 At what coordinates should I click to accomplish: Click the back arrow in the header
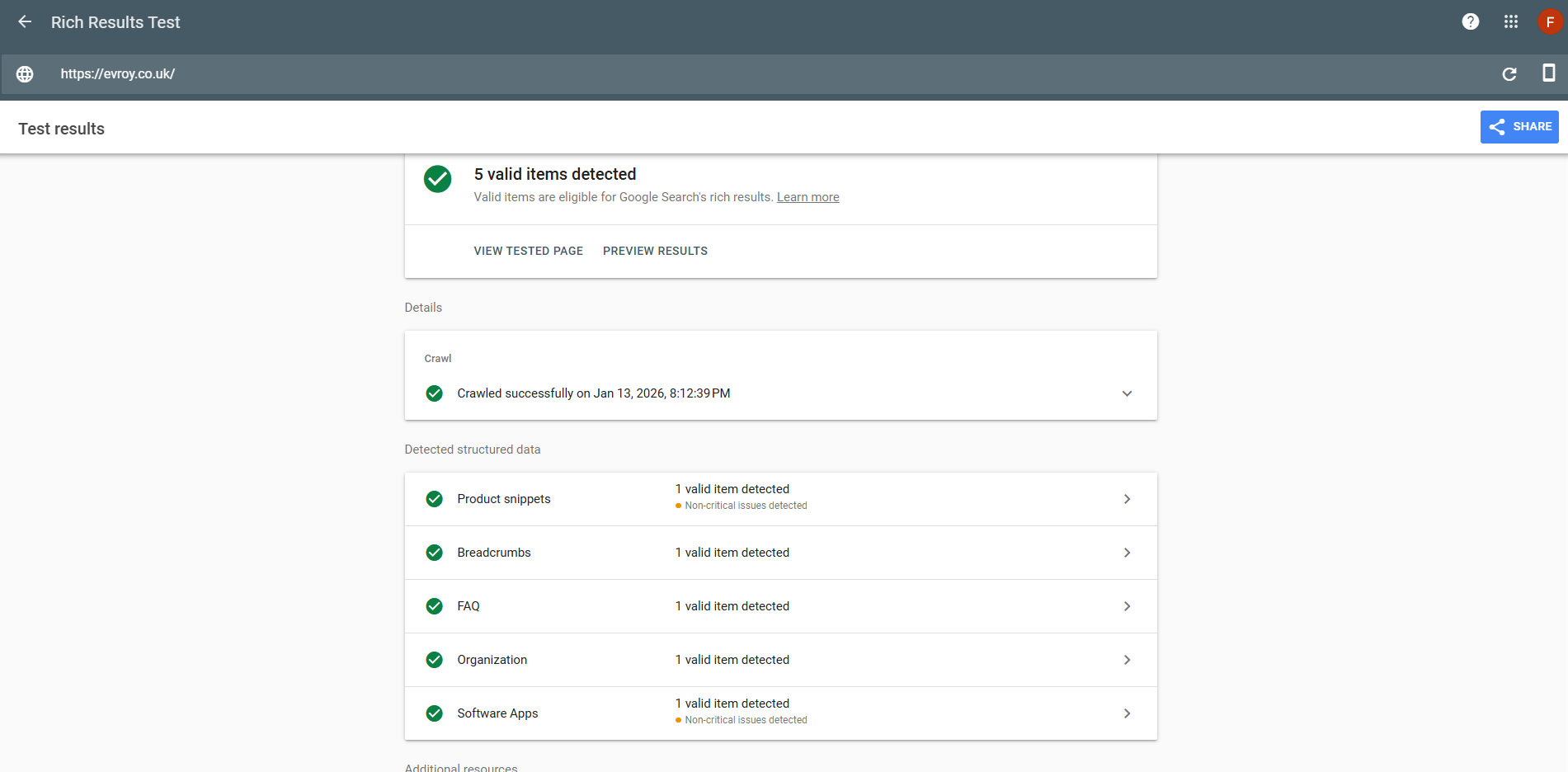pos(24,21)
